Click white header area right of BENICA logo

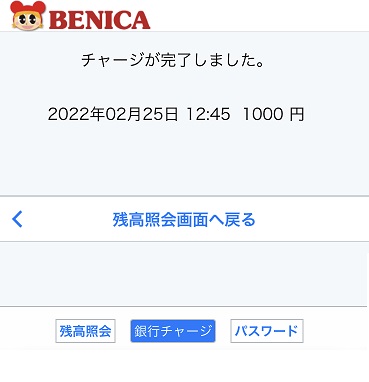point(258,16)
